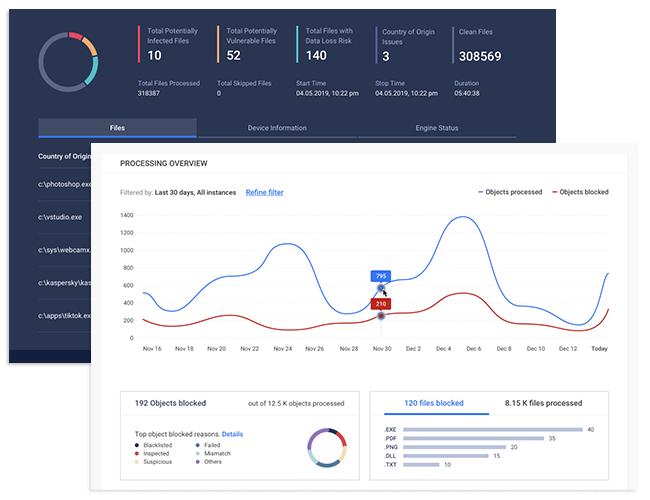Click the Blacklisted legend dot
The width and height of the screenshot is (650, 500).
[x=138, y=445]
